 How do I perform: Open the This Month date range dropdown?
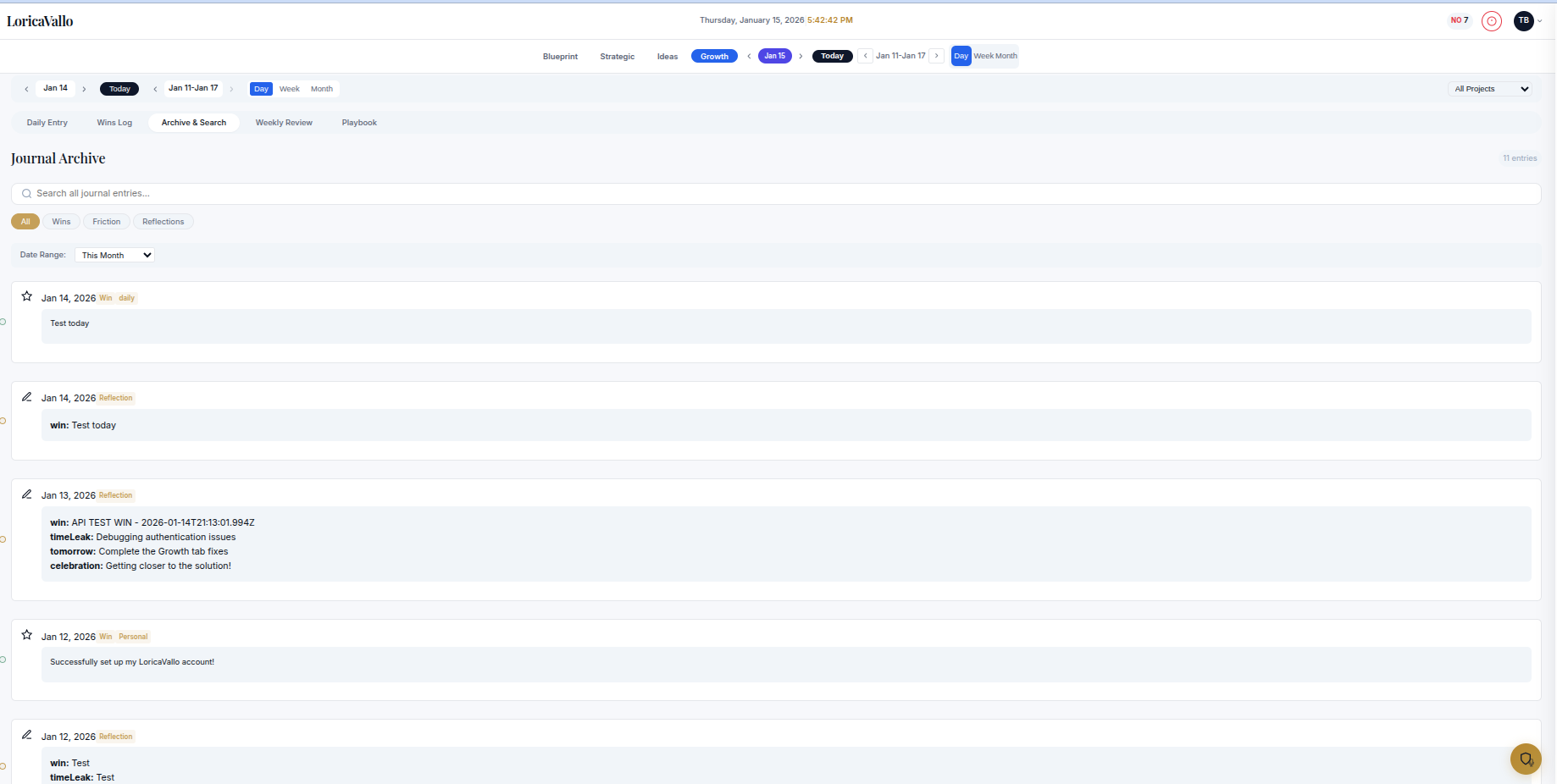(114, 255)
